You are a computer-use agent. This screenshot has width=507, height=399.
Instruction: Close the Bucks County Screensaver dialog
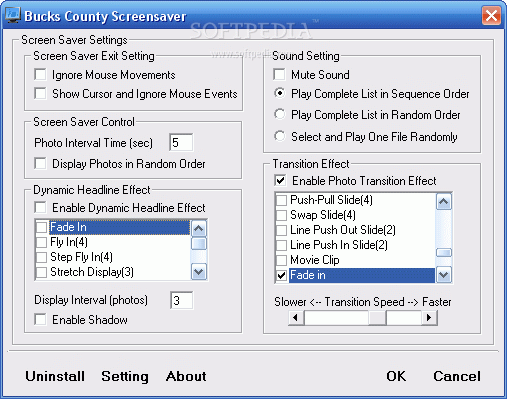pyautogui.click(x=491, y=16)
